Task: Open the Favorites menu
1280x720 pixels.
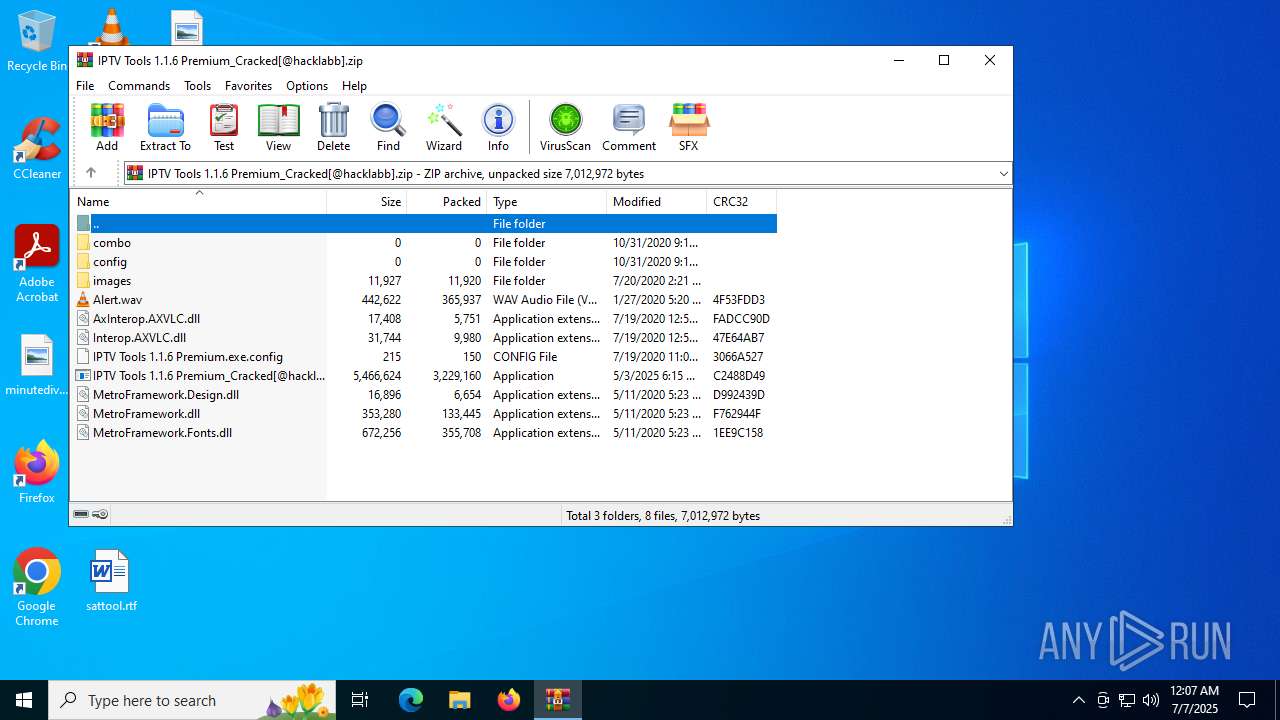Action: click(x=248, y=86)
